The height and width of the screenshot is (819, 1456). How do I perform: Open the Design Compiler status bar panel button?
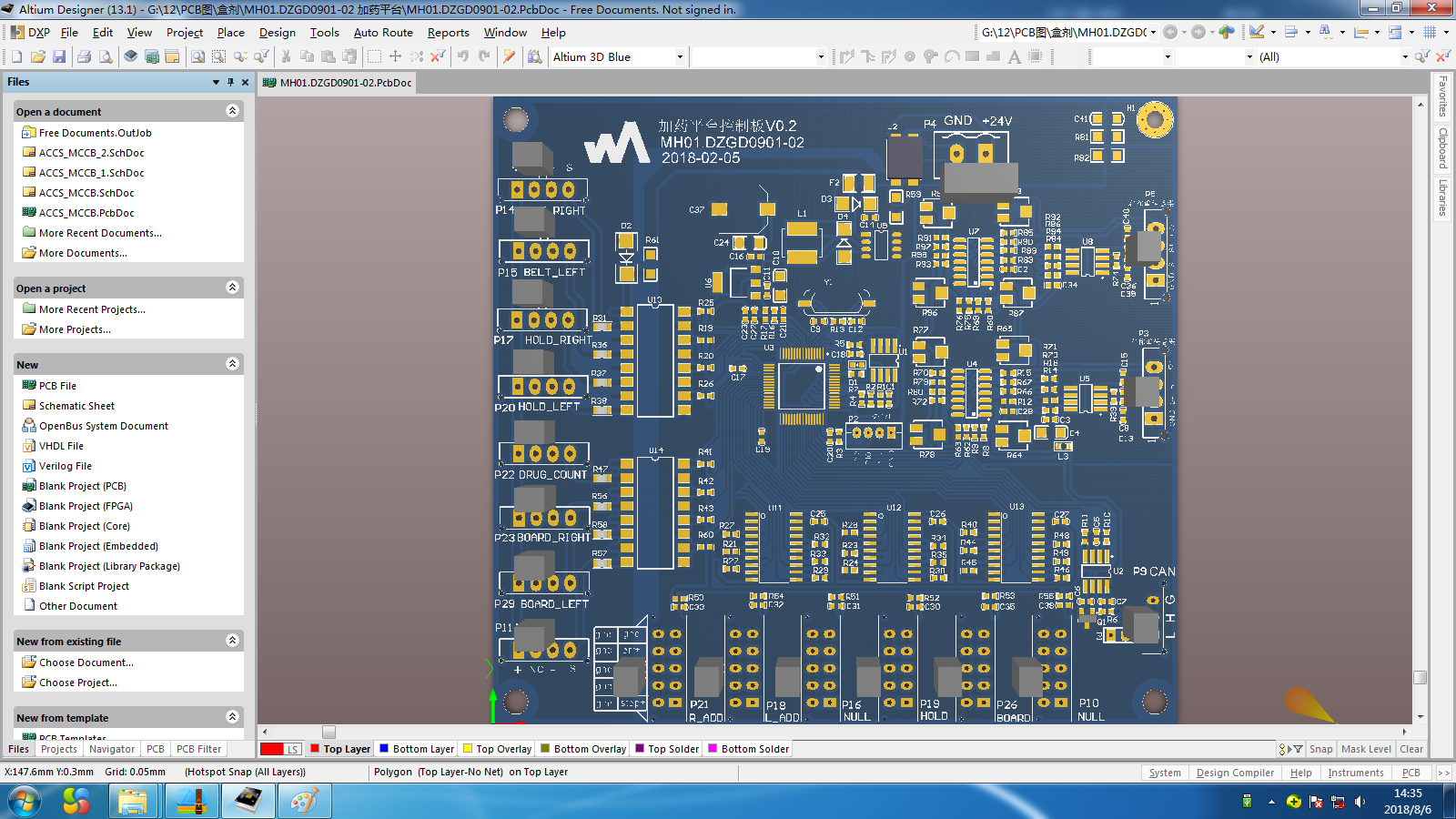click(x=1235, y=773)
